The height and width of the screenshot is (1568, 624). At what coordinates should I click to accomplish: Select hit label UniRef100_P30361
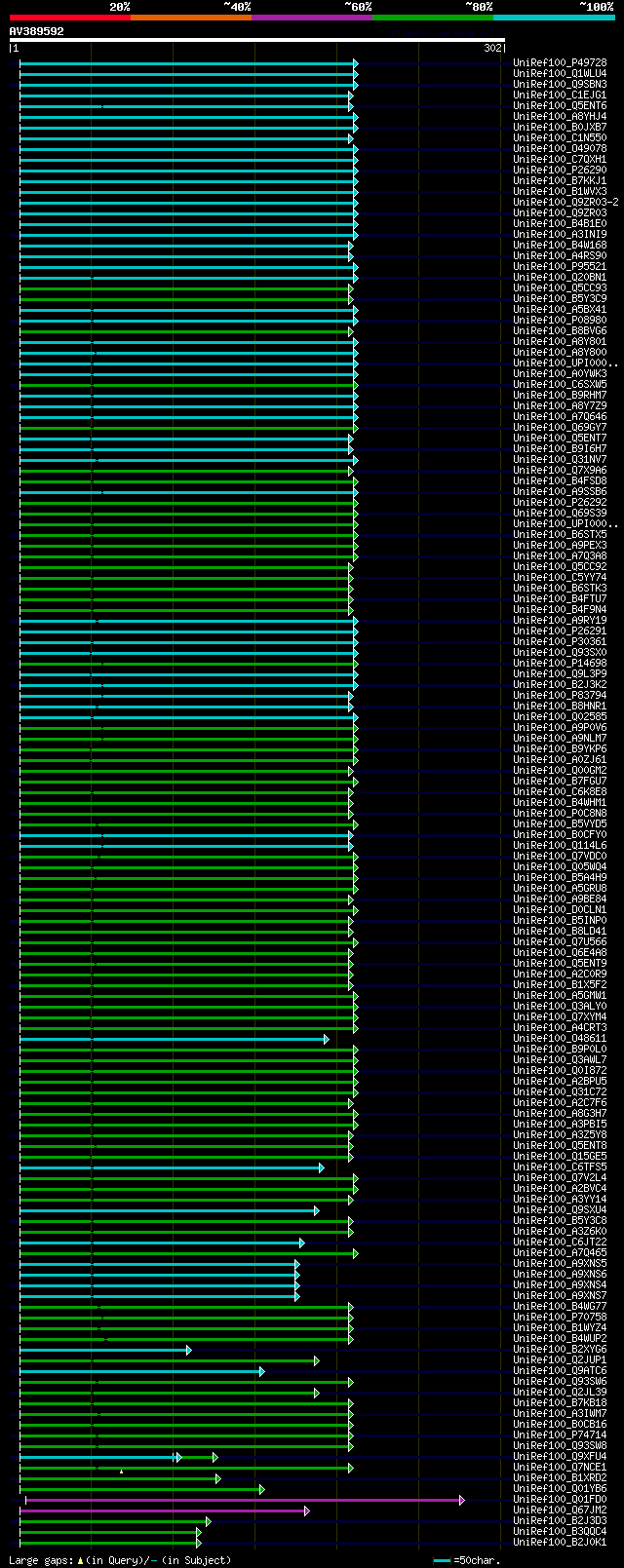tap(560, 641)
